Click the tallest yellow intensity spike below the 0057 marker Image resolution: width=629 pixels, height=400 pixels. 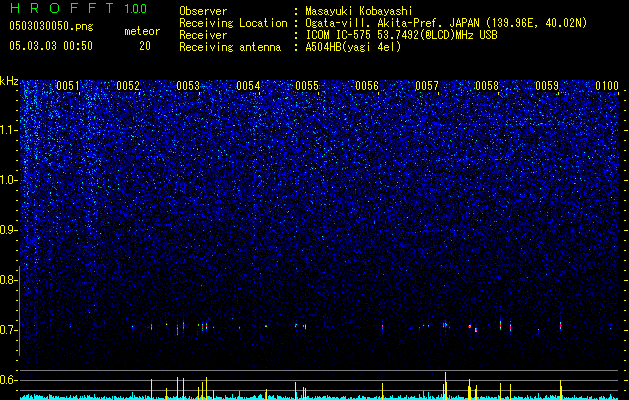pos(445,385)
